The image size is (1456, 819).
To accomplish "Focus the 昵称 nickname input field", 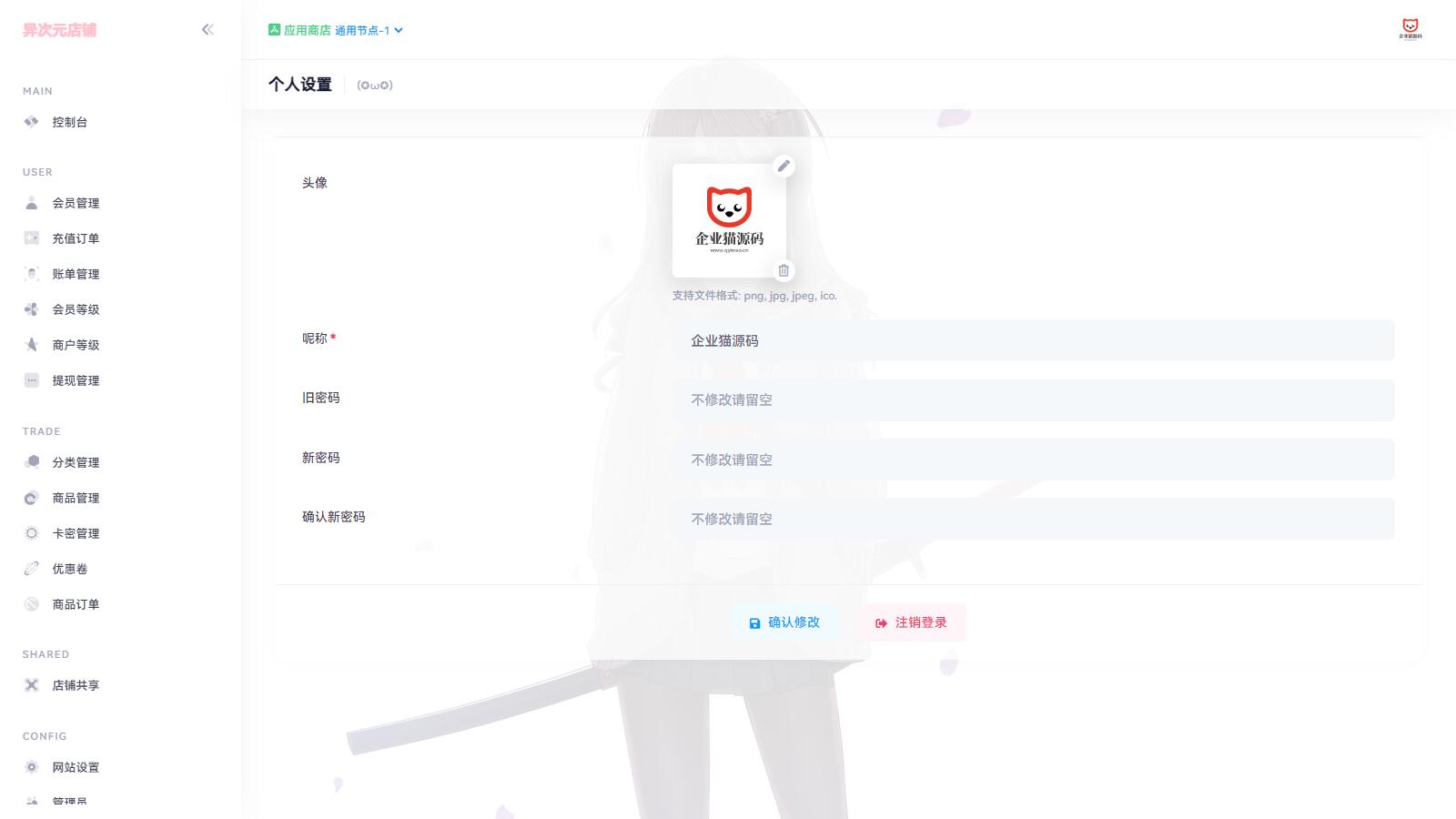I will (x=1033, y=340).
